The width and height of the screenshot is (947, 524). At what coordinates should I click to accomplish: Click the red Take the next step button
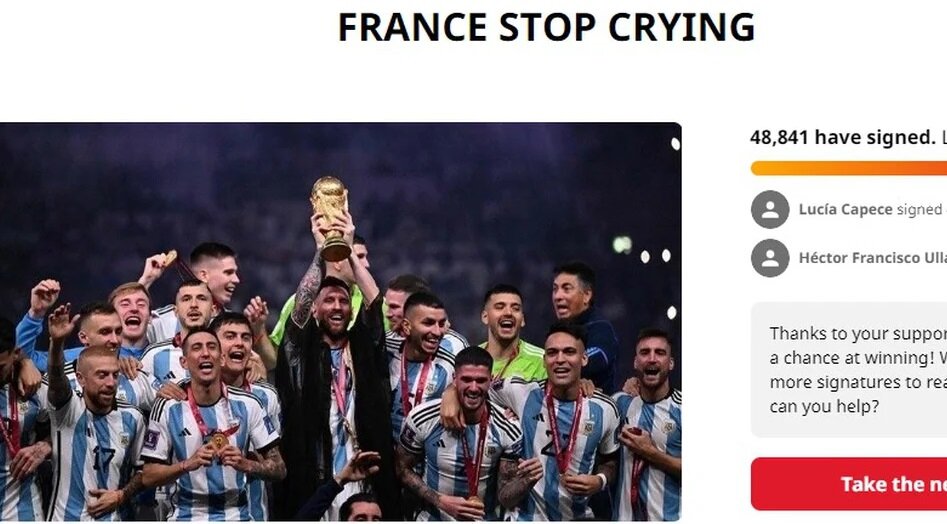(x=849, y=484)
